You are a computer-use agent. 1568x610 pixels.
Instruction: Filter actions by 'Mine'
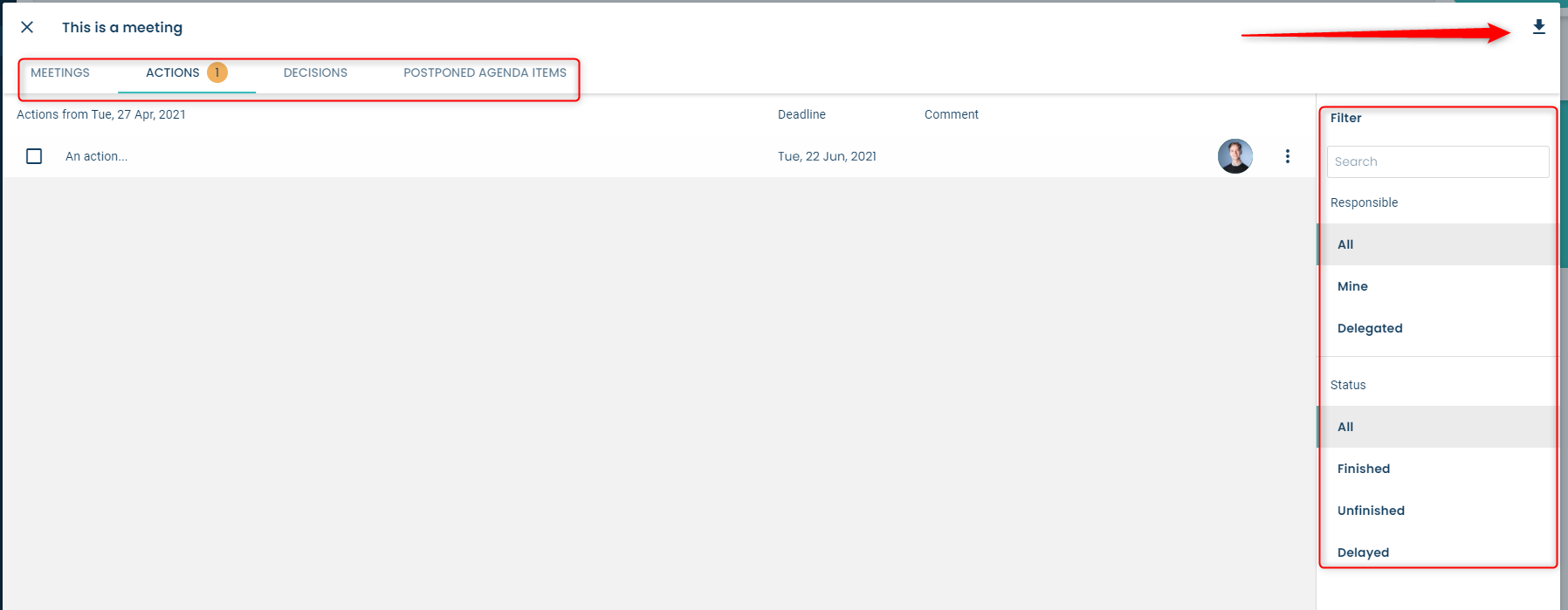pyautogui.click(x=1437, y=286)
